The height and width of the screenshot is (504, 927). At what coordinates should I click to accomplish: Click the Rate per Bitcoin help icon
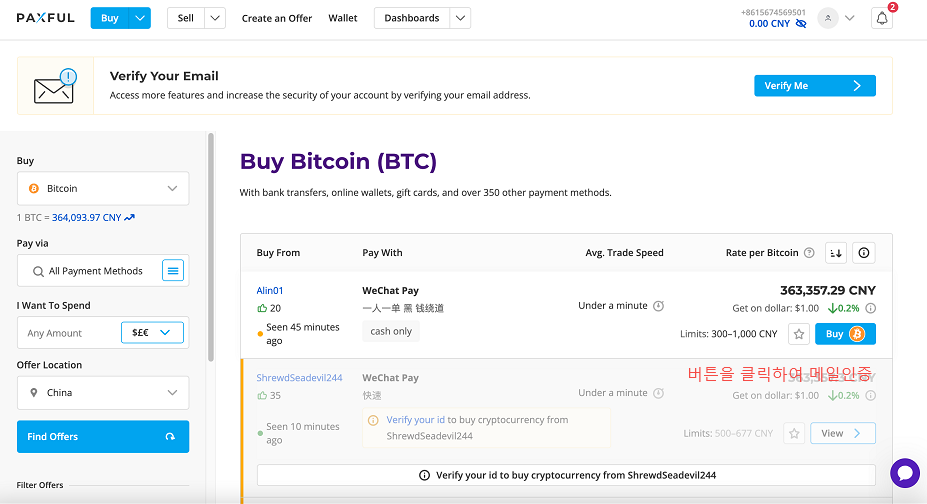pos(809,253)
